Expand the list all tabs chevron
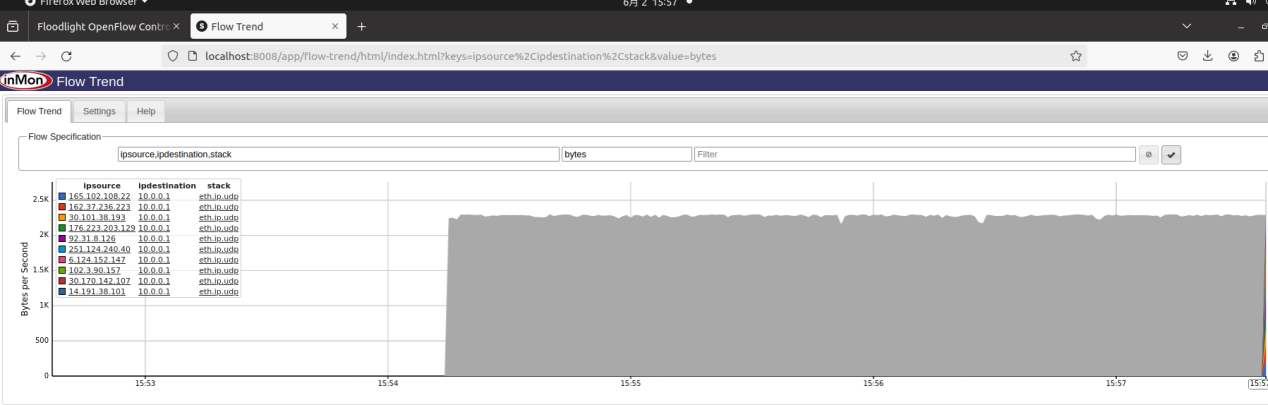This screenshot has width=1268, height=405. coord(1187,26)
